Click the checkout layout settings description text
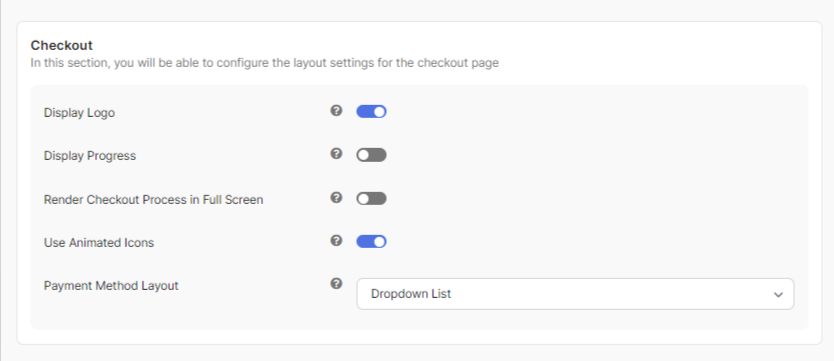834x361 pixels. [264, 63]
